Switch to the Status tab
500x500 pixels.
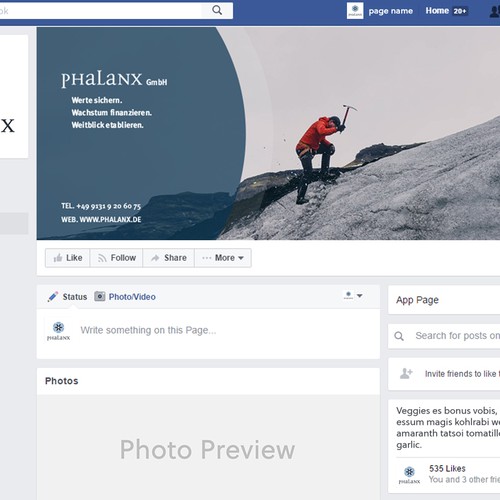coord(75,297)
